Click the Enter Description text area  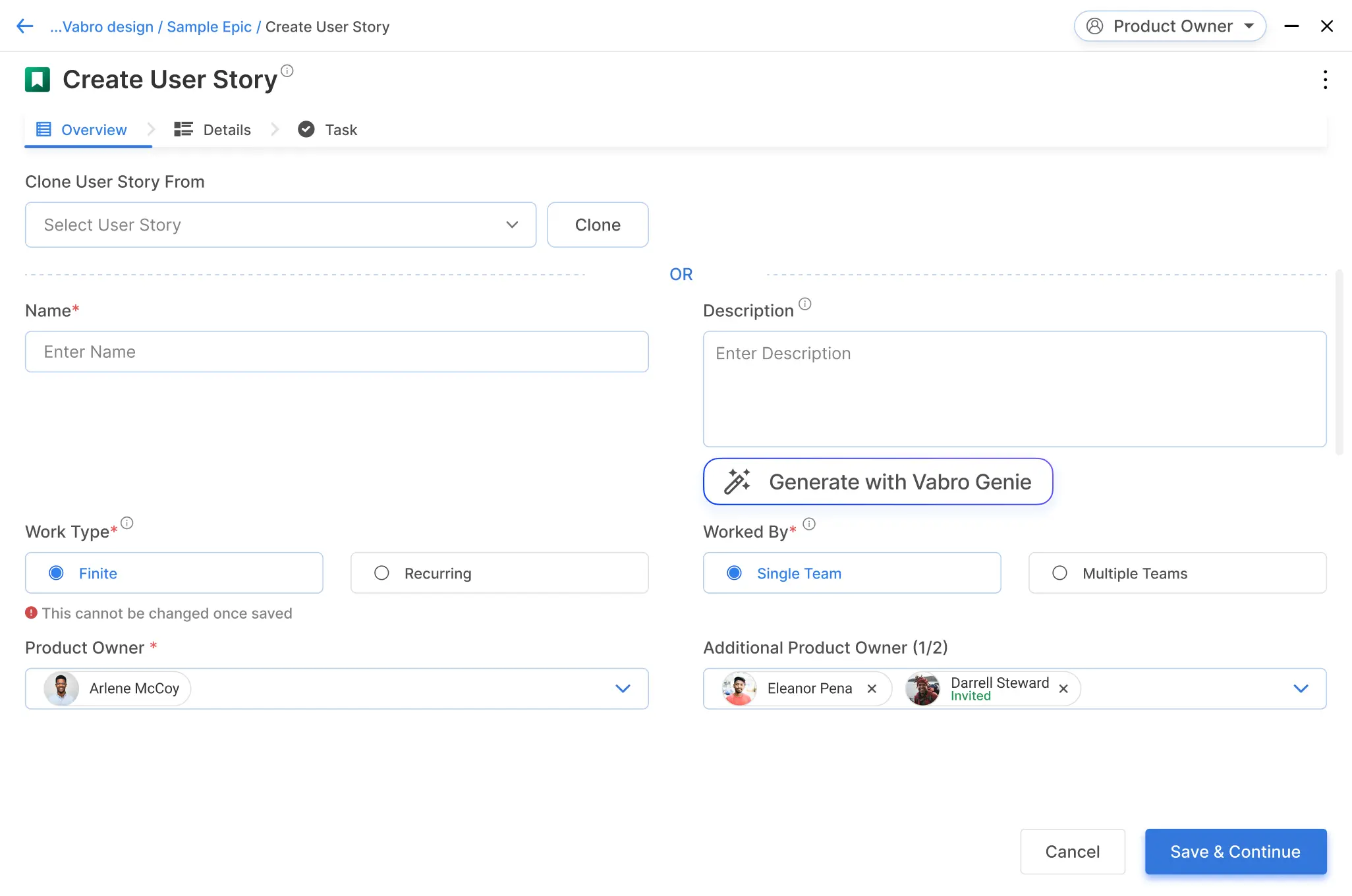(x=1015, y=389)
